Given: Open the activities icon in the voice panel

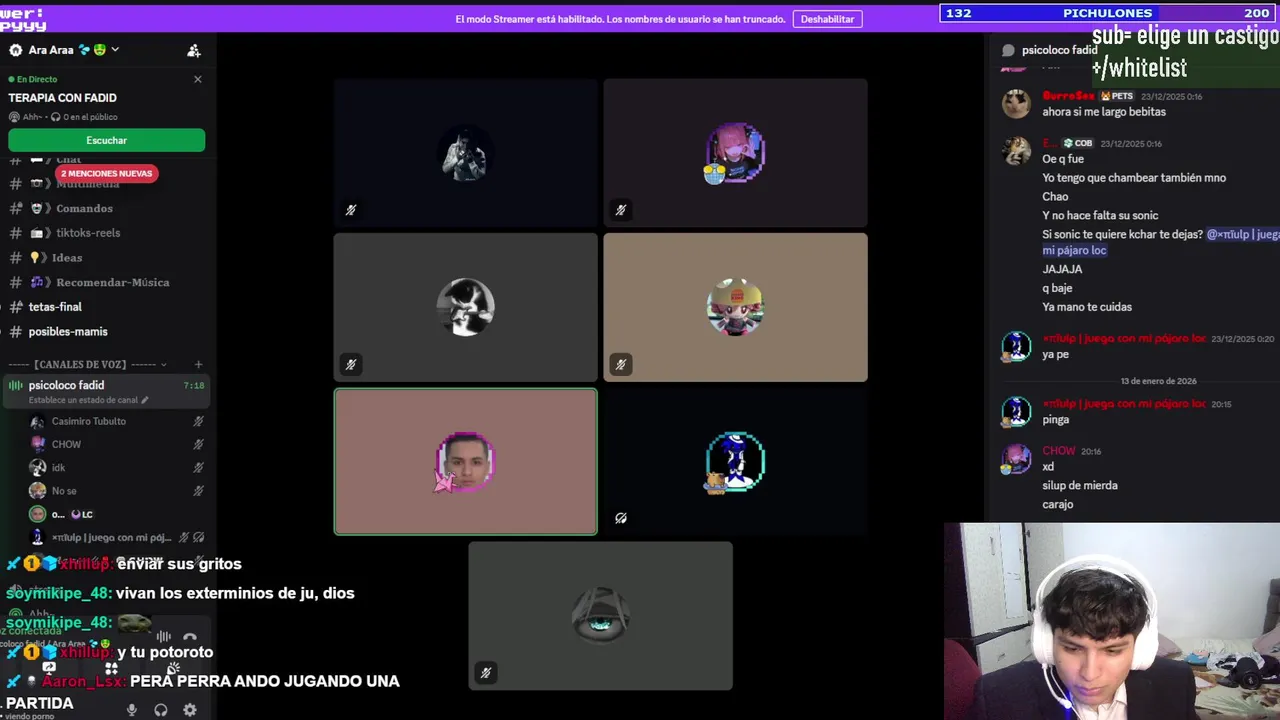Looking at the screenshot, I should pos(112,668).
